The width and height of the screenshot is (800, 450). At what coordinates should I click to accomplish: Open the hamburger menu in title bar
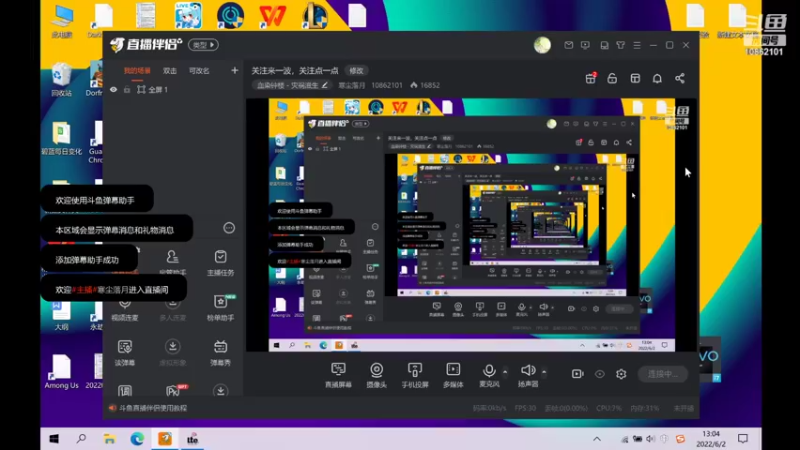coord(637,45)
